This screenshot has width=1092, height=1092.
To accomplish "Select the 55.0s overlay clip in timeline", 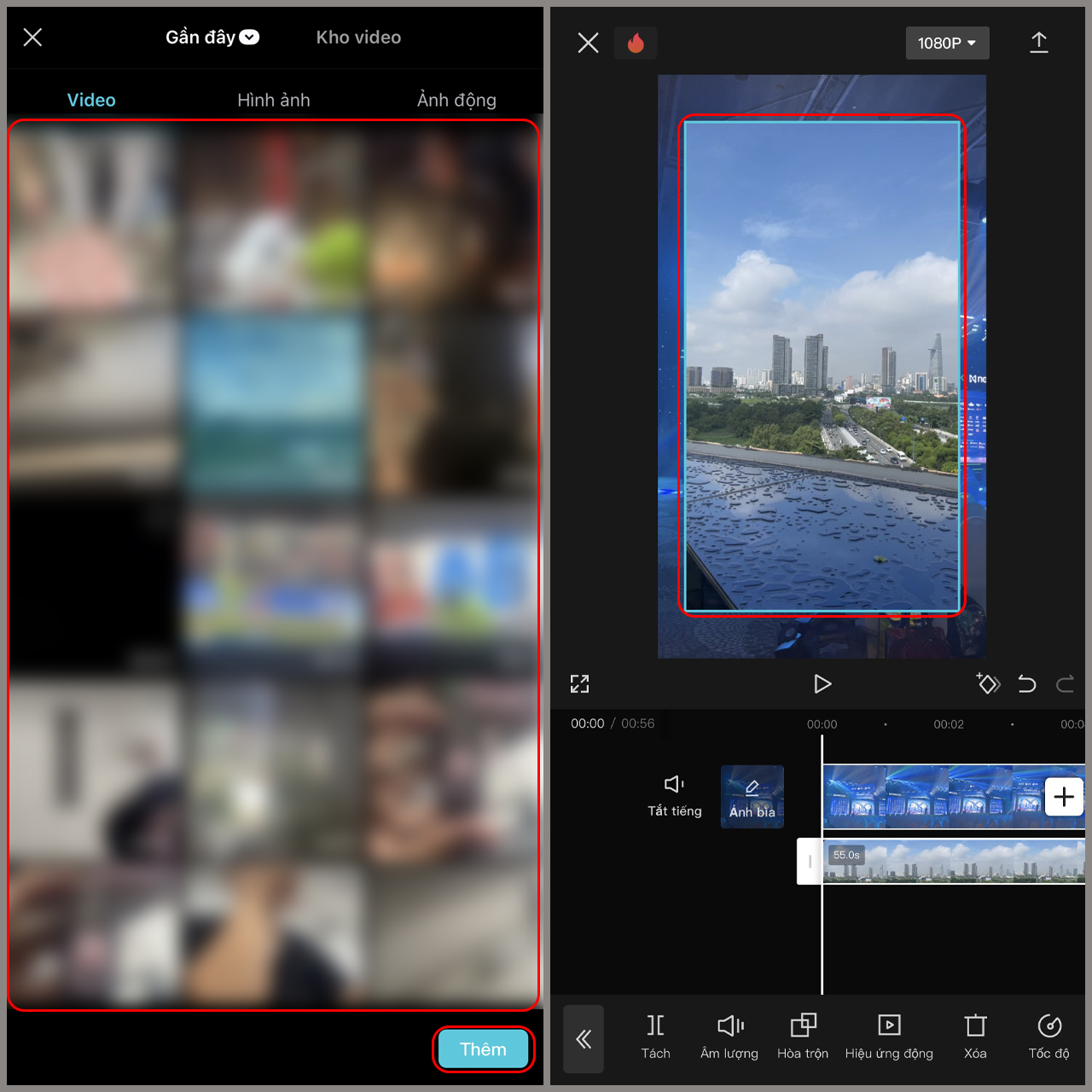I will [954, 862].
